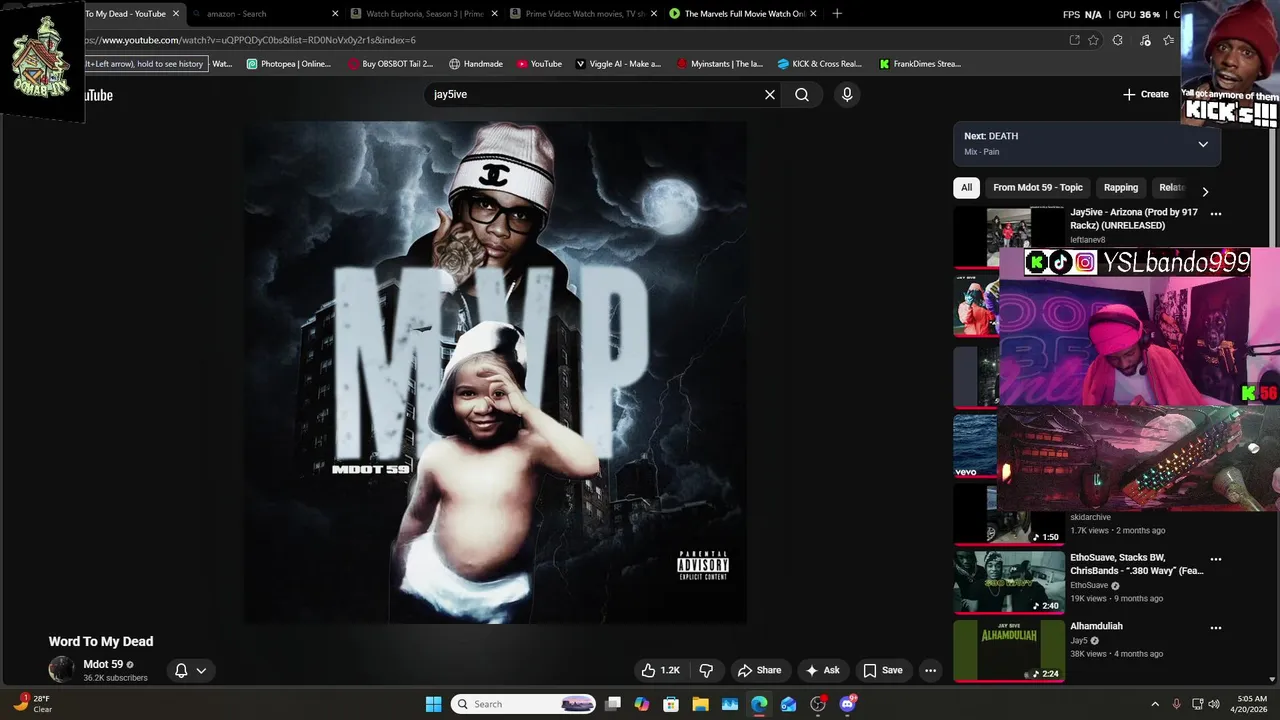Open more actions menu beside Save
Screen dimensions: 1280x720
pyautogui.click(x=930, y=670)
